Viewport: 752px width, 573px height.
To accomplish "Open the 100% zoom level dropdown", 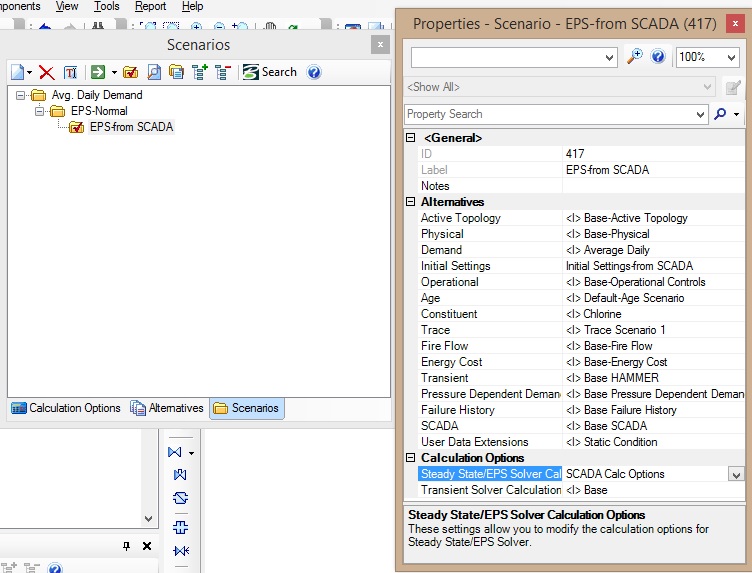I will point(730,58).
